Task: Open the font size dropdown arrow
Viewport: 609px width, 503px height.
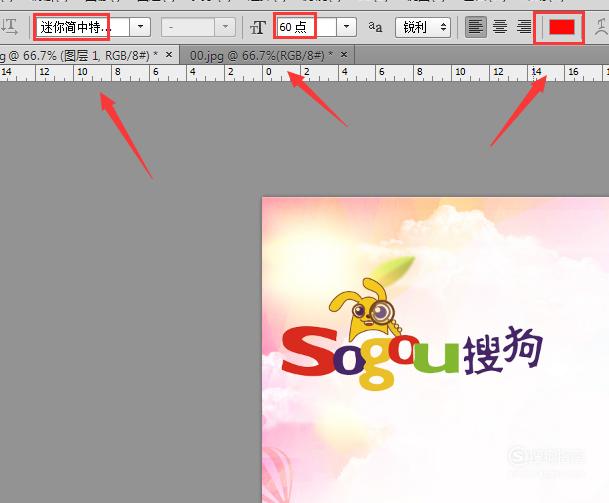Action: click(x=346, y=27)
